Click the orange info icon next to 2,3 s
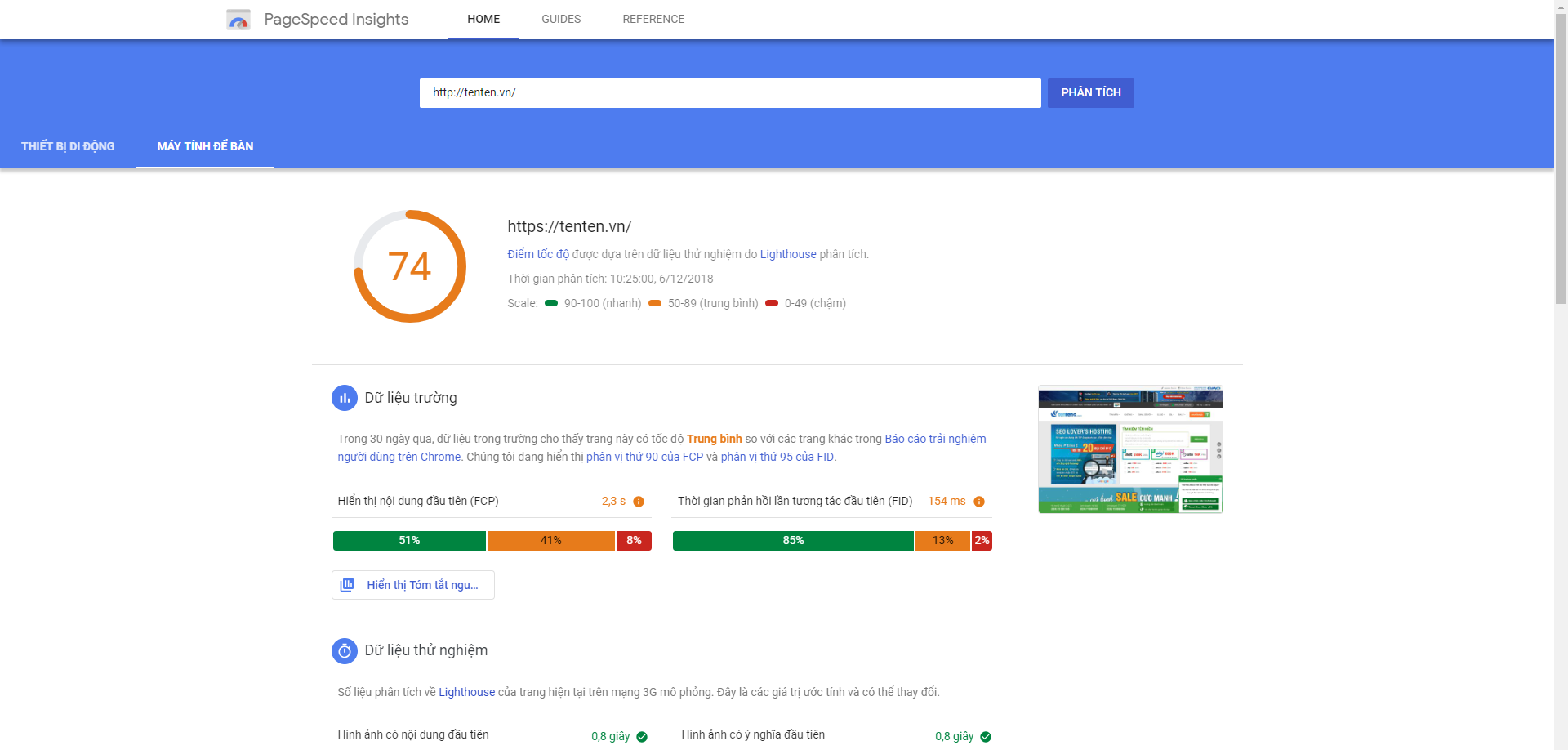Viewport: 1568px width, 750px height. click(639, 502)
